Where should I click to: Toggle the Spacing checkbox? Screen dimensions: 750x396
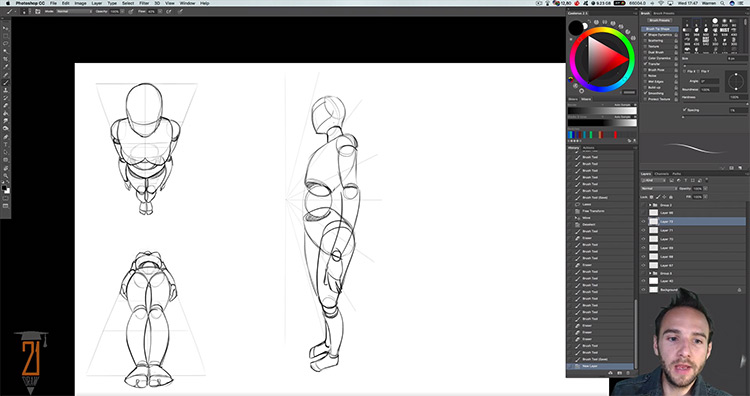point(684,110)
